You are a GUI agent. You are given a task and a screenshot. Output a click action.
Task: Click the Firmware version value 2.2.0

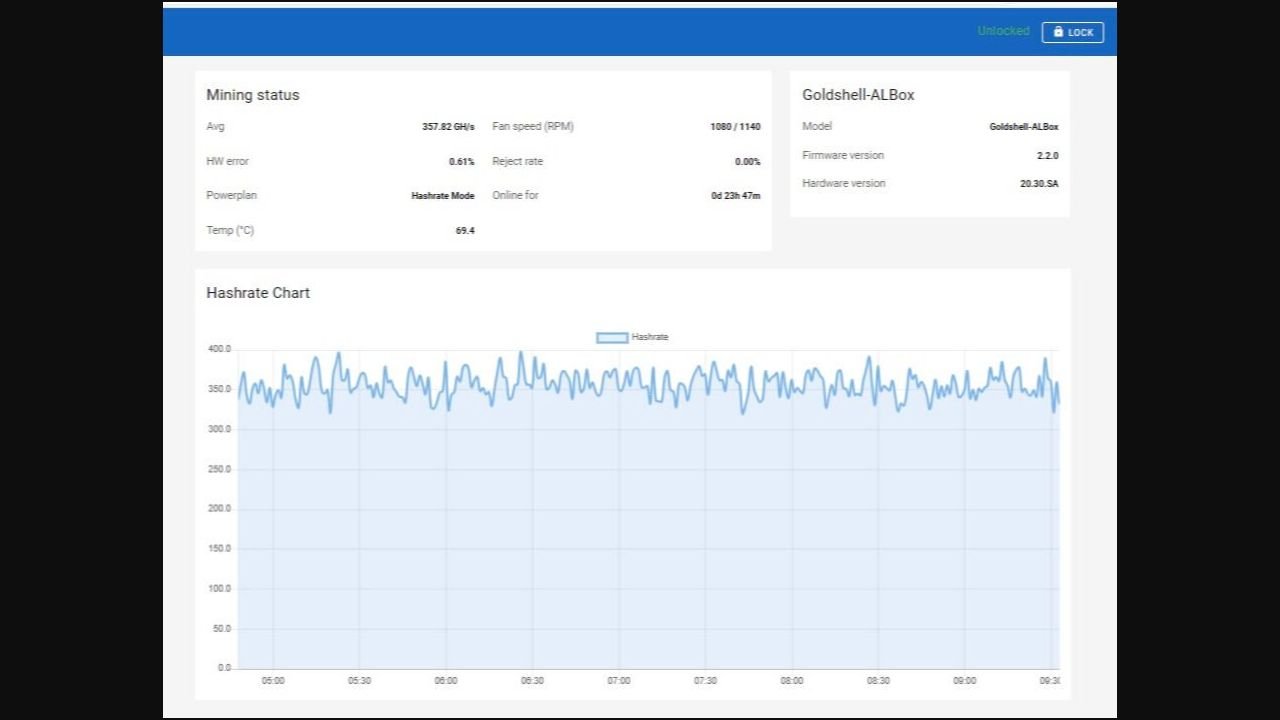1048,156
